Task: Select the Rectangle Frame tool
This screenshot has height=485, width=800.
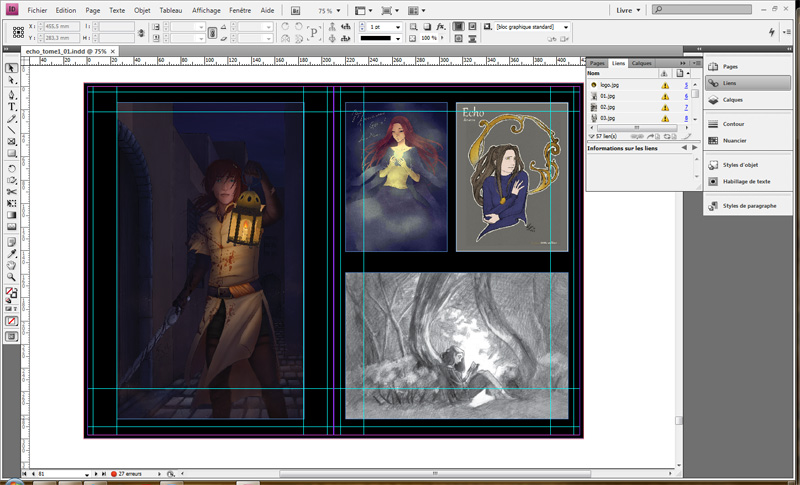Action: [11, 142]
